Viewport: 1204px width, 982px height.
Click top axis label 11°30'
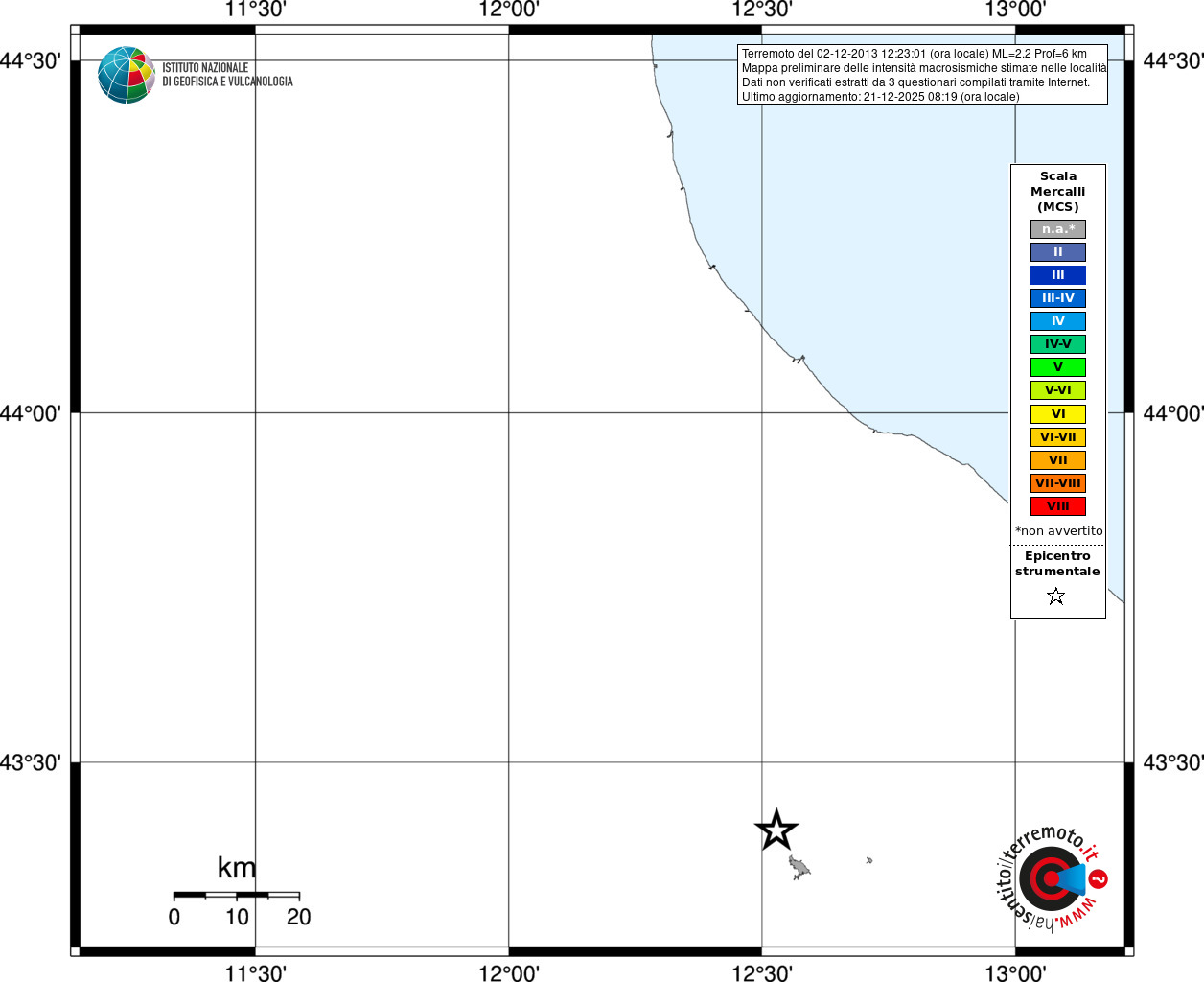pos(256,10)
